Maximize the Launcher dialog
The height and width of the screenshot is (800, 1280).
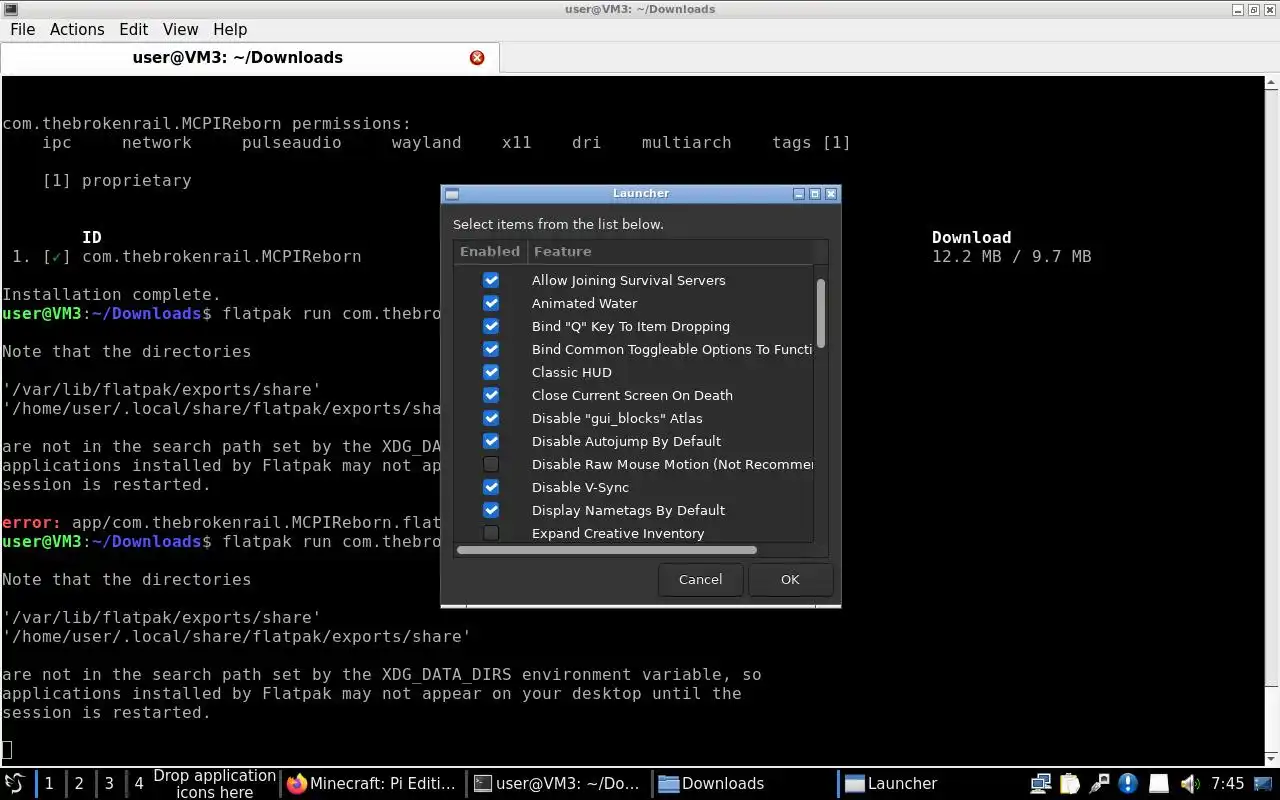(814, 194)
